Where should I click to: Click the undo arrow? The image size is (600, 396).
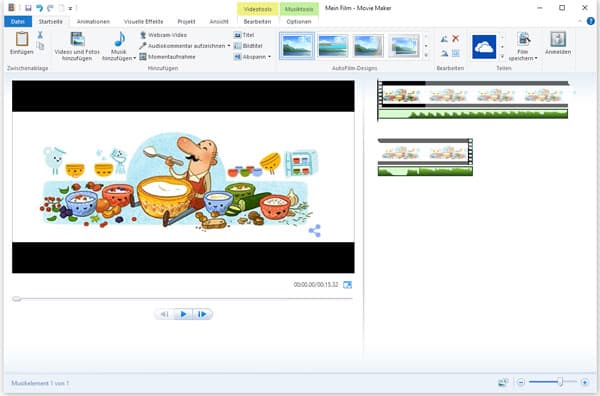(x=39, y=8)
